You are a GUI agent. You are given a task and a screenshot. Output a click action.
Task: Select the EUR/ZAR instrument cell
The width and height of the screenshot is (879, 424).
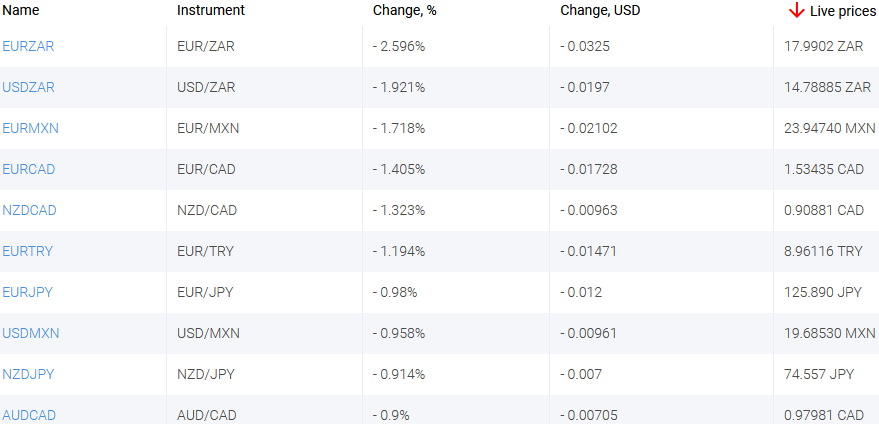205,46
